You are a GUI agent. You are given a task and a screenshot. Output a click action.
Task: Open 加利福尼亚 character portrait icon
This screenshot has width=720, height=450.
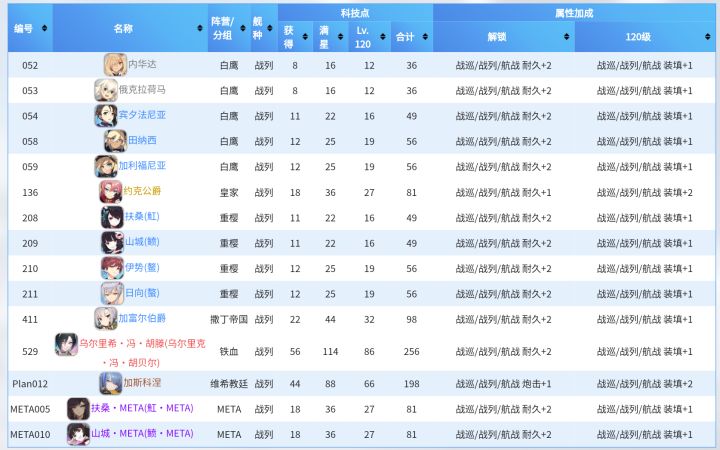pyautogui.click(x=106, y=166)
